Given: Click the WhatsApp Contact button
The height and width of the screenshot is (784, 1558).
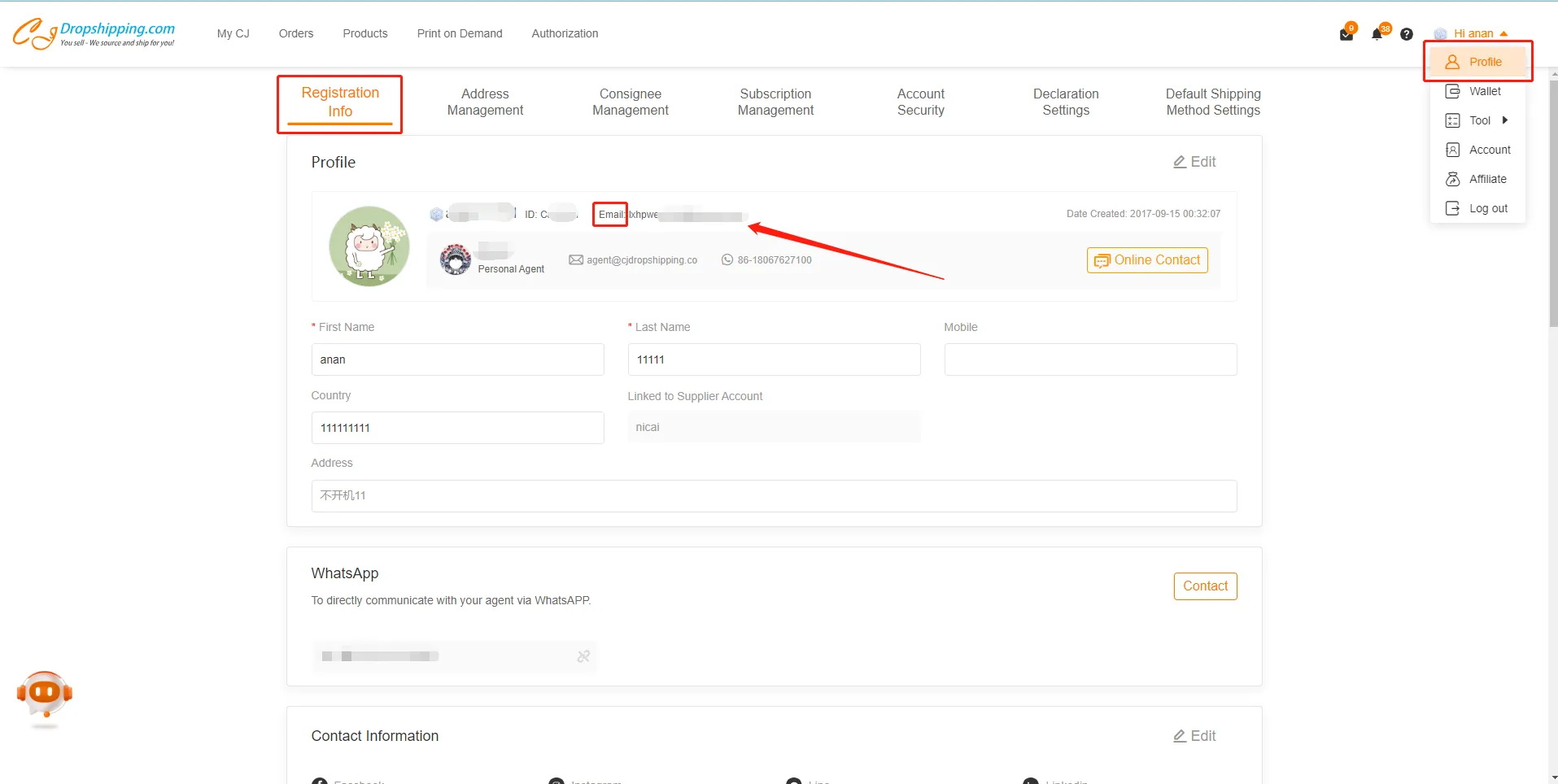Looking at the screenshot, I should [1205, 586].
